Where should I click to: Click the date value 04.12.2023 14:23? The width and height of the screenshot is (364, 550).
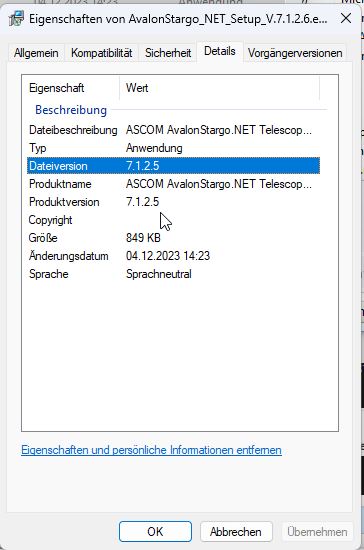168,256
